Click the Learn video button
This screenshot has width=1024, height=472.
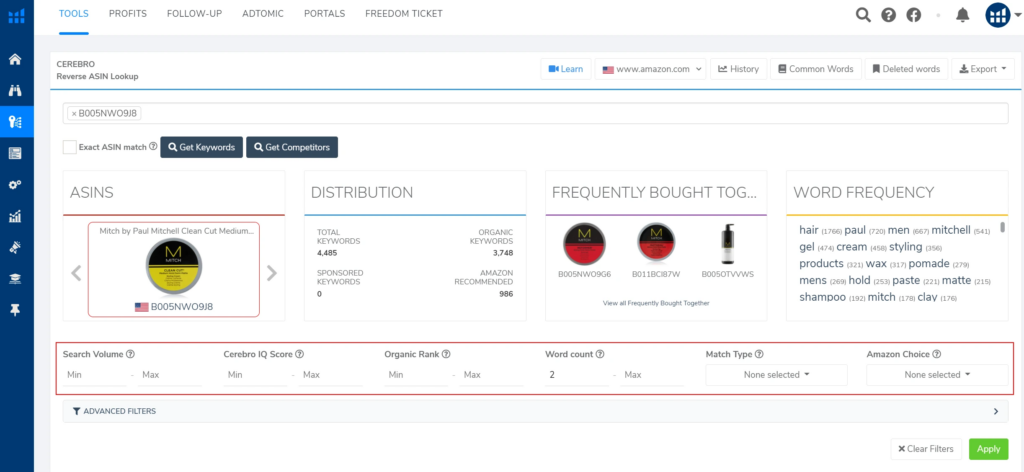click(x=566, y=69)
